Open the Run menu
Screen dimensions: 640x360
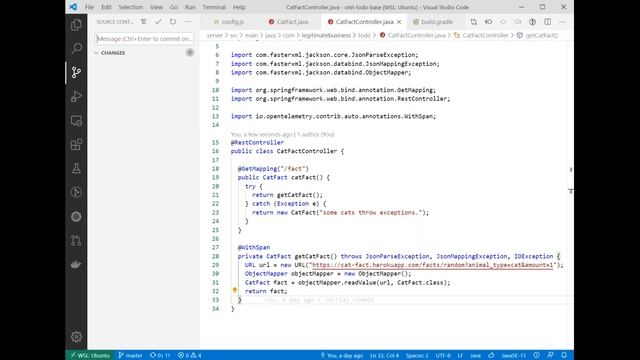(190, 7)
